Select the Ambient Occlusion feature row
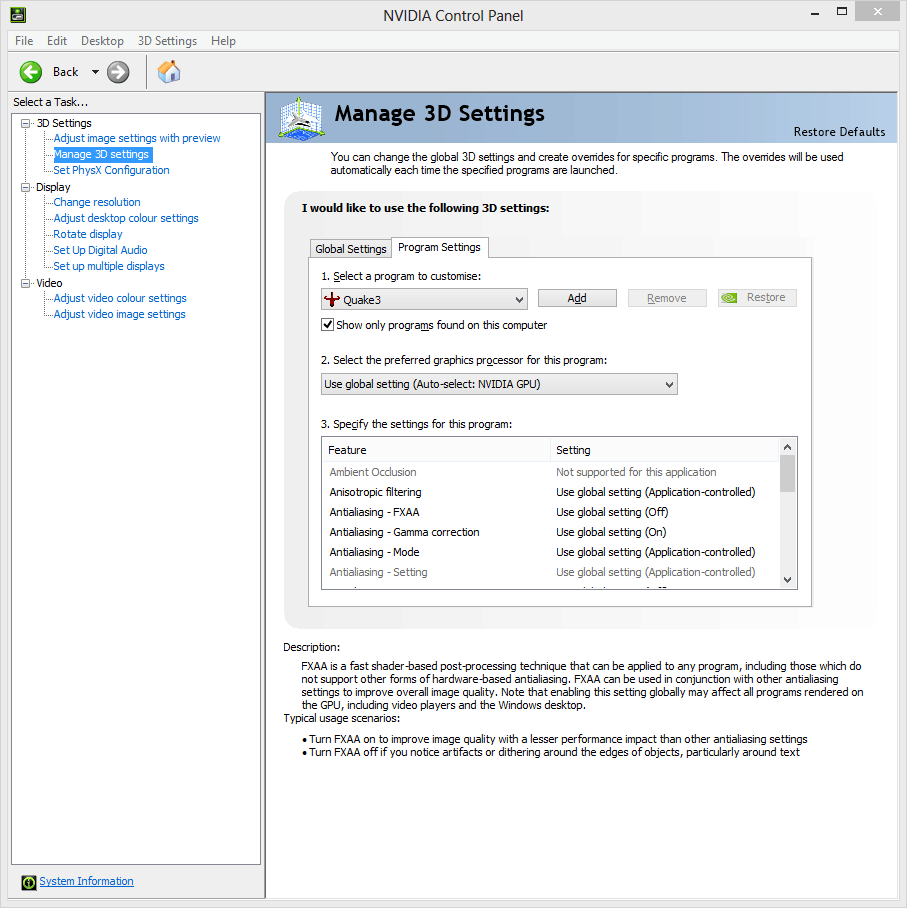The width and height of the screenshot is (907, 908). (x=550, y=472)
